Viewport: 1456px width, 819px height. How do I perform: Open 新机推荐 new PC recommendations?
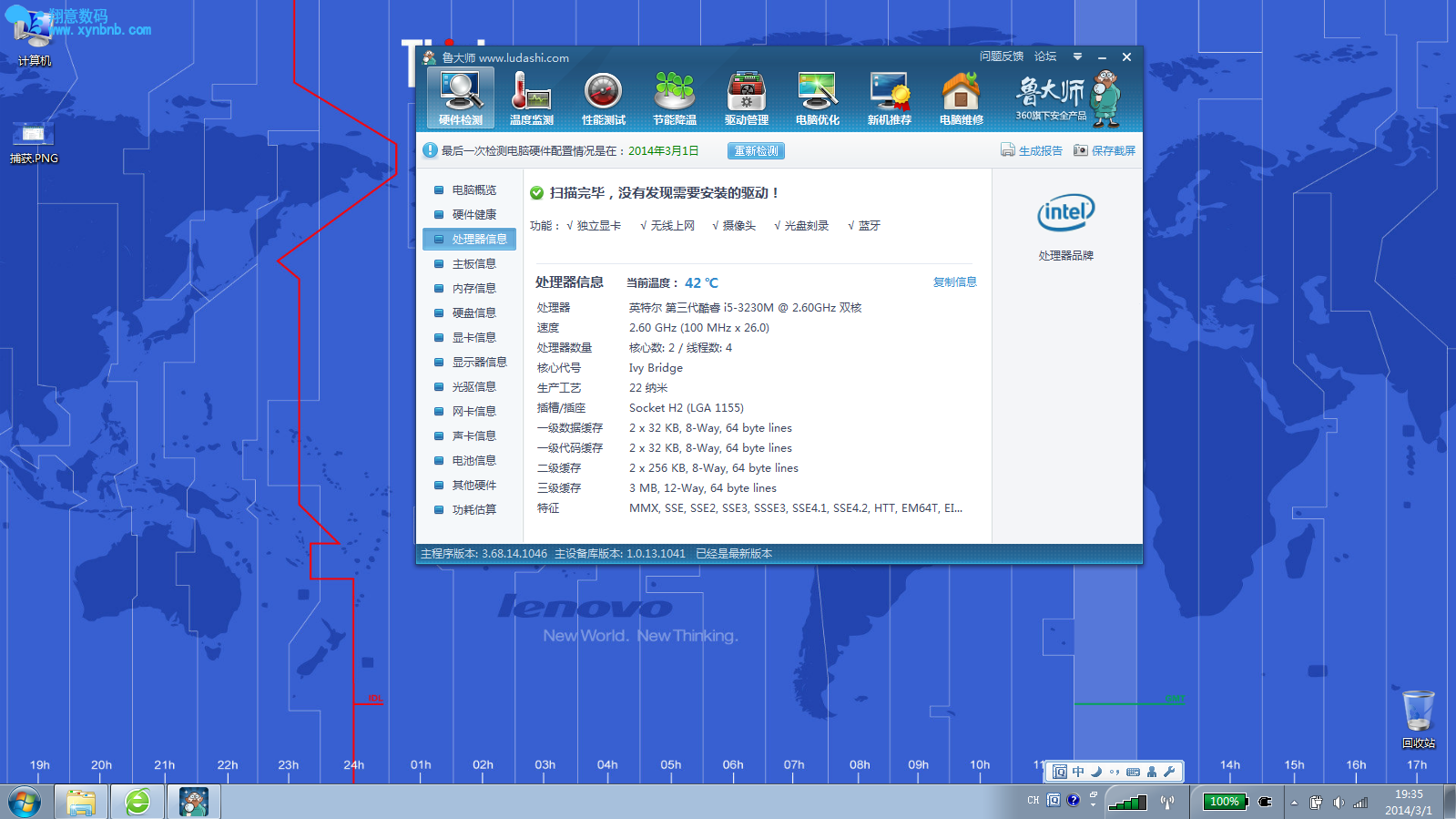pos(890,98)
